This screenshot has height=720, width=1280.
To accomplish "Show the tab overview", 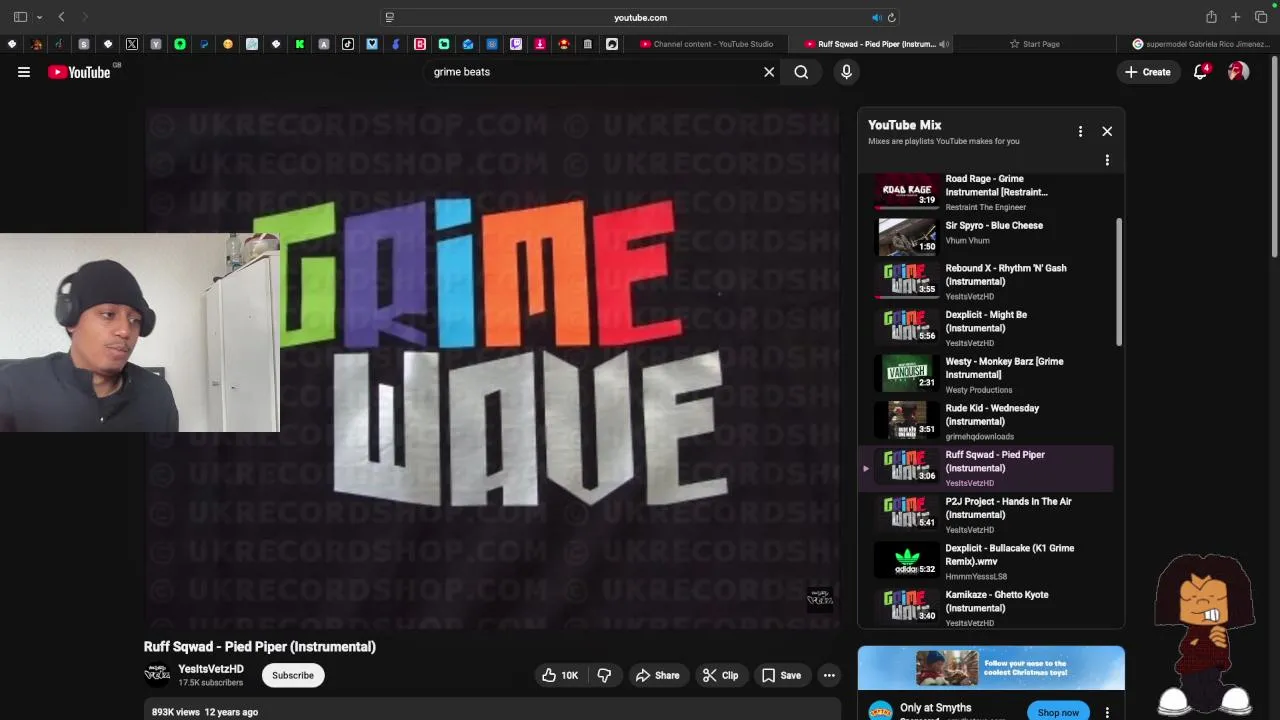I will pos(1261,17).
